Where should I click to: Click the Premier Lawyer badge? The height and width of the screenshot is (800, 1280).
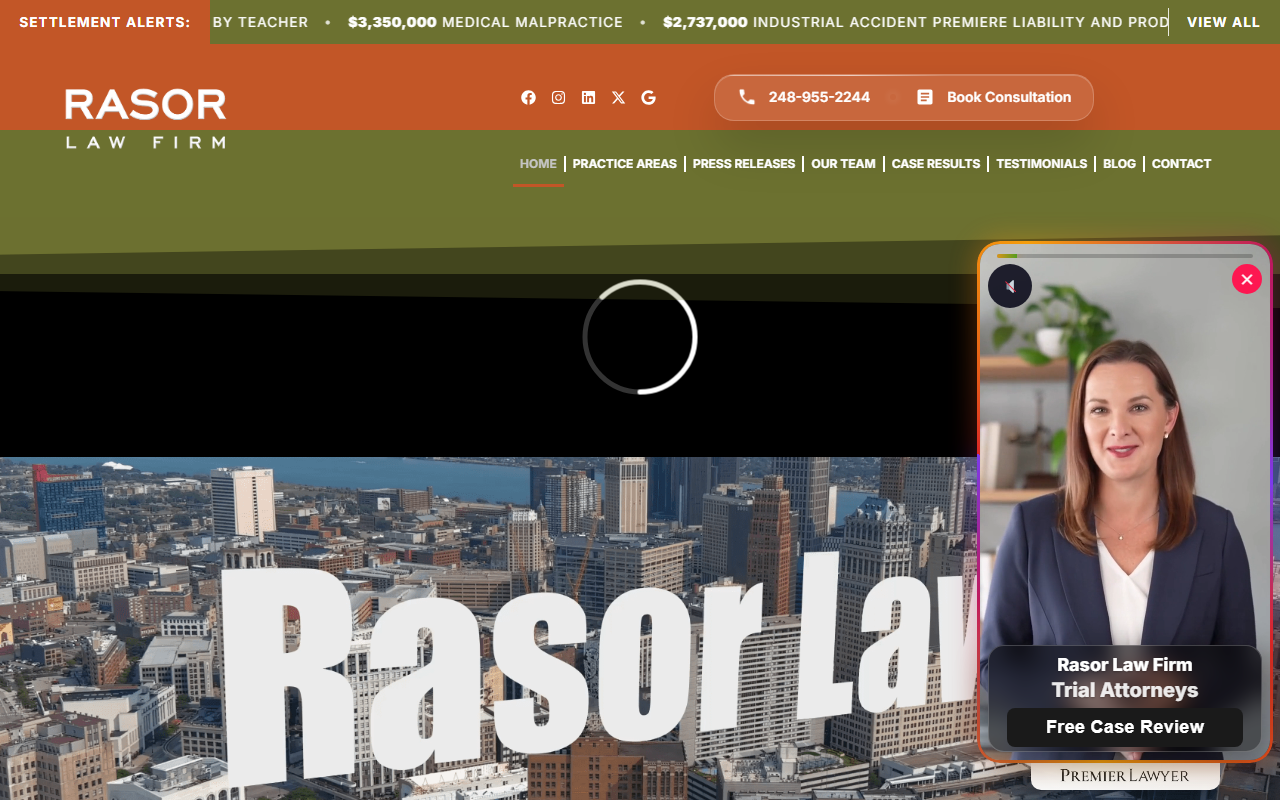[x=1125, y=776]
